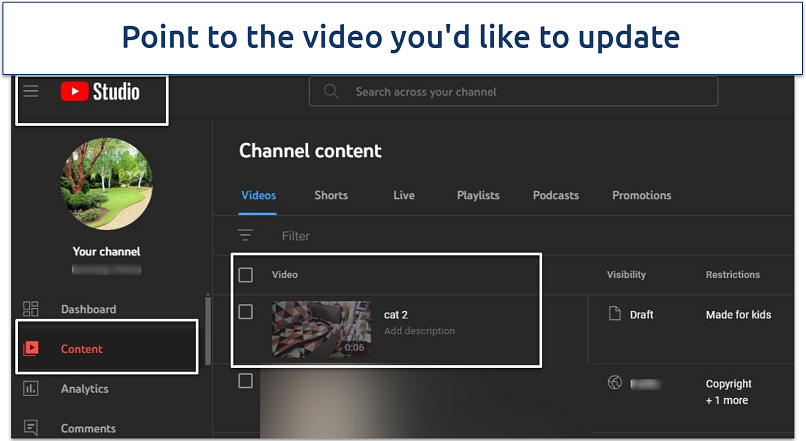Click the sidebar vertical scrollbar
This screenshot has width=806, height=441.
pyautogui.click(x=208, y=329)
